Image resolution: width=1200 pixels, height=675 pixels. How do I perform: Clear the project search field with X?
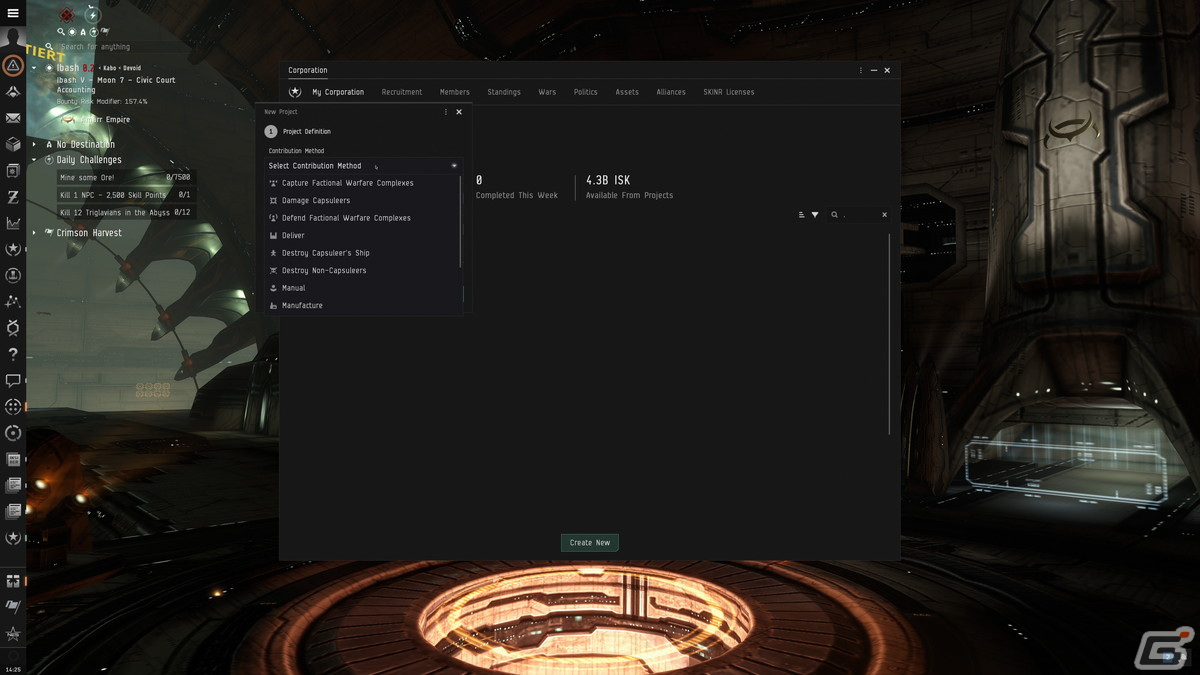[884, 215]
